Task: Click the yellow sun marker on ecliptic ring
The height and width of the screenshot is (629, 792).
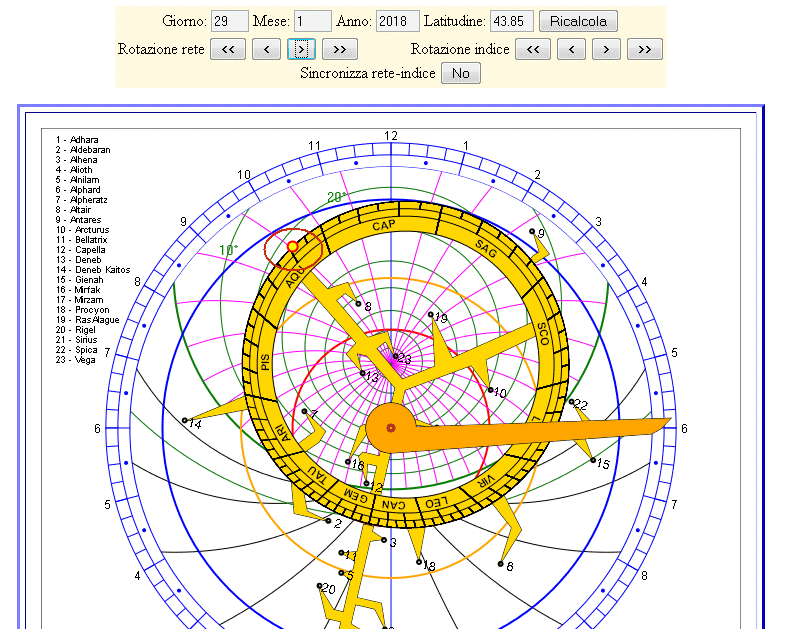Action: [293, 246]
